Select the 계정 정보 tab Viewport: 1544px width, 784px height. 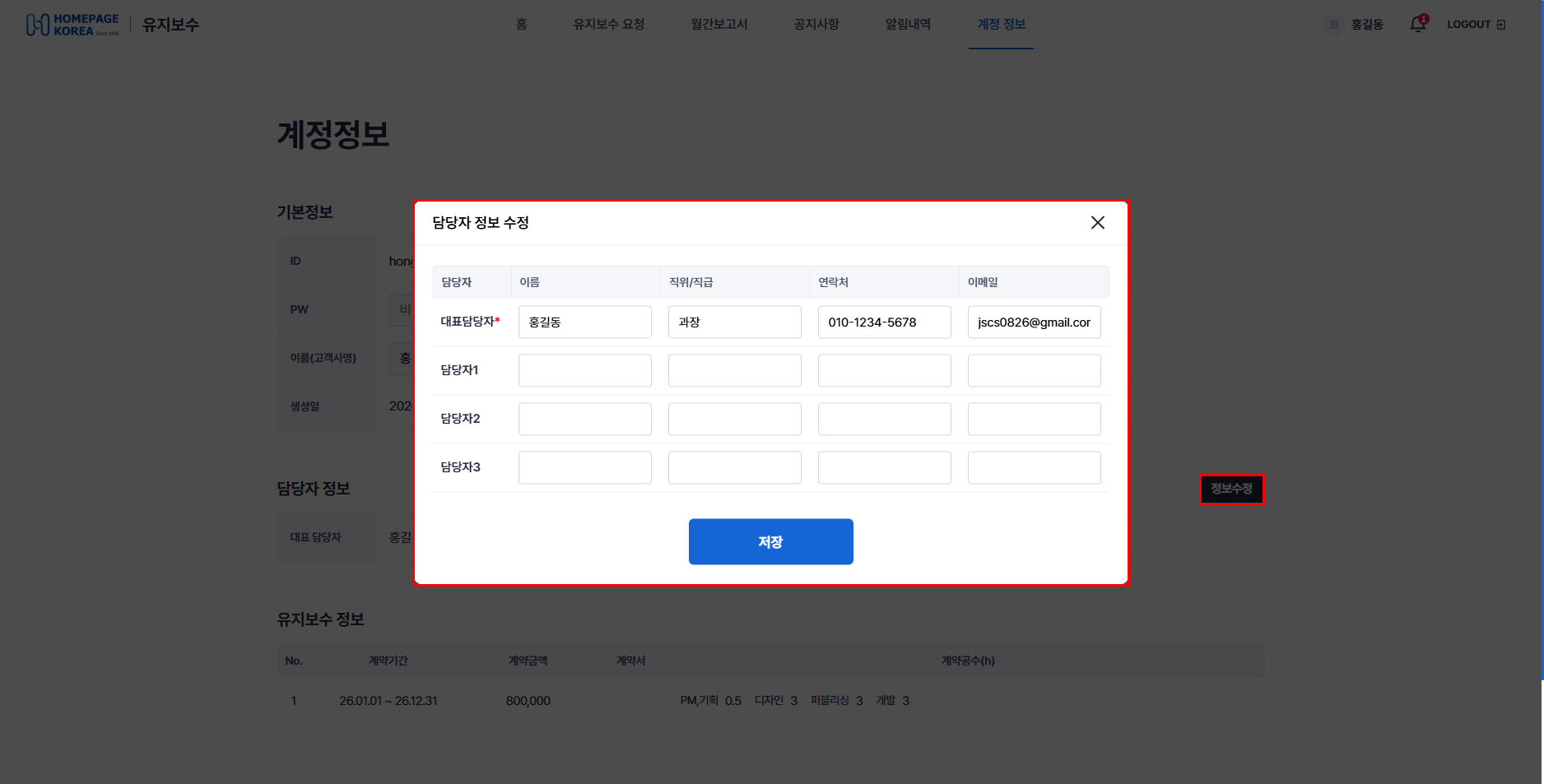1001,24
